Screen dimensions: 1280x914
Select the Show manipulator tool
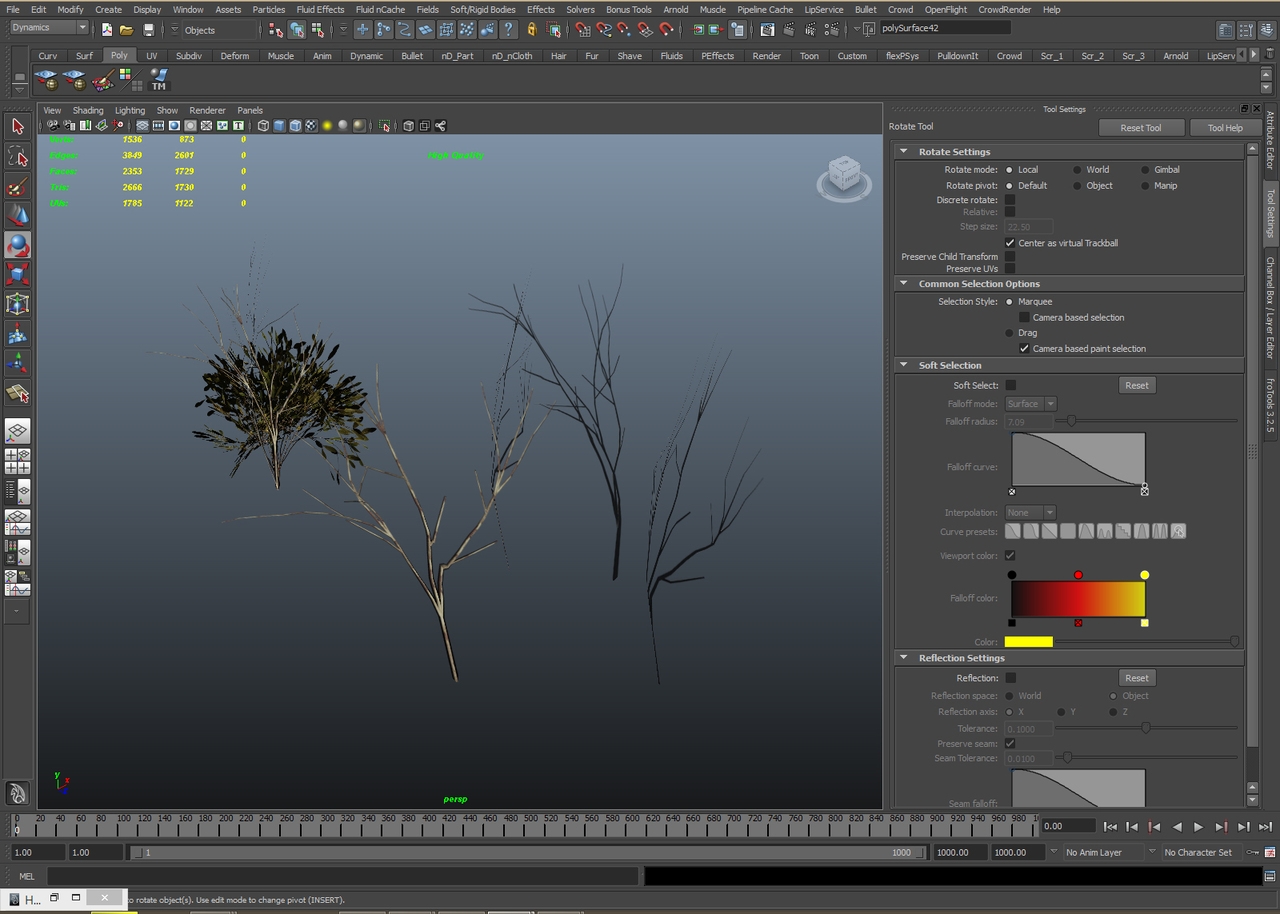pyautogui.click(x=17, y=363)
